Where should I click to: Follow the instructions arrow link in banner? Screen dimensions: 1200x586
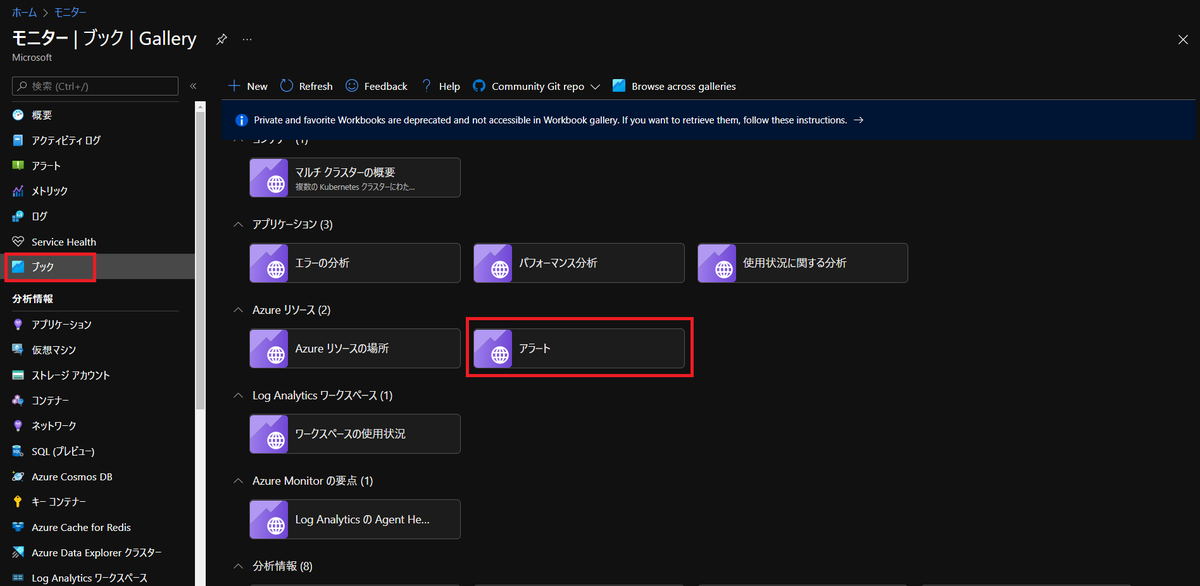tap(858, 120)
